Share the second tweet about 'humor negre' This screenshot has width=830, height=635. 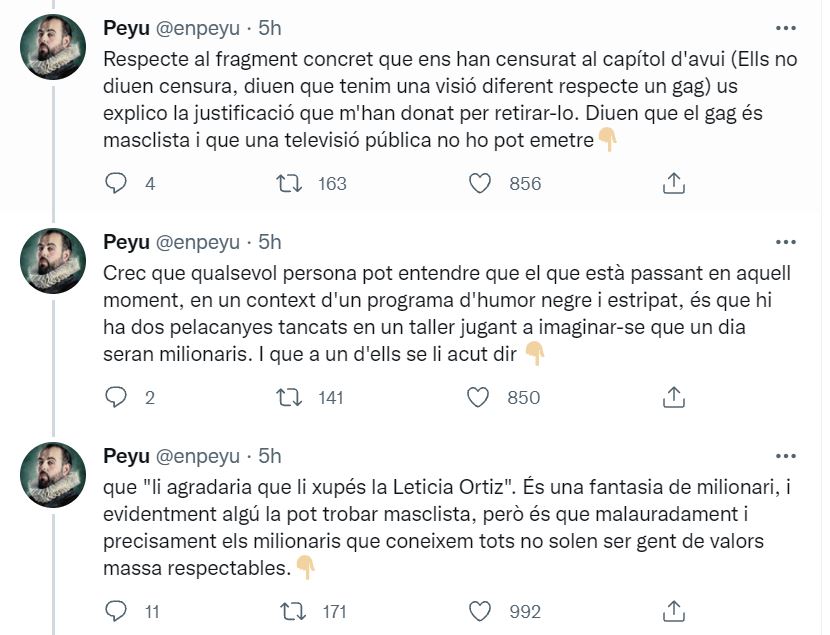tap(674, 397)
